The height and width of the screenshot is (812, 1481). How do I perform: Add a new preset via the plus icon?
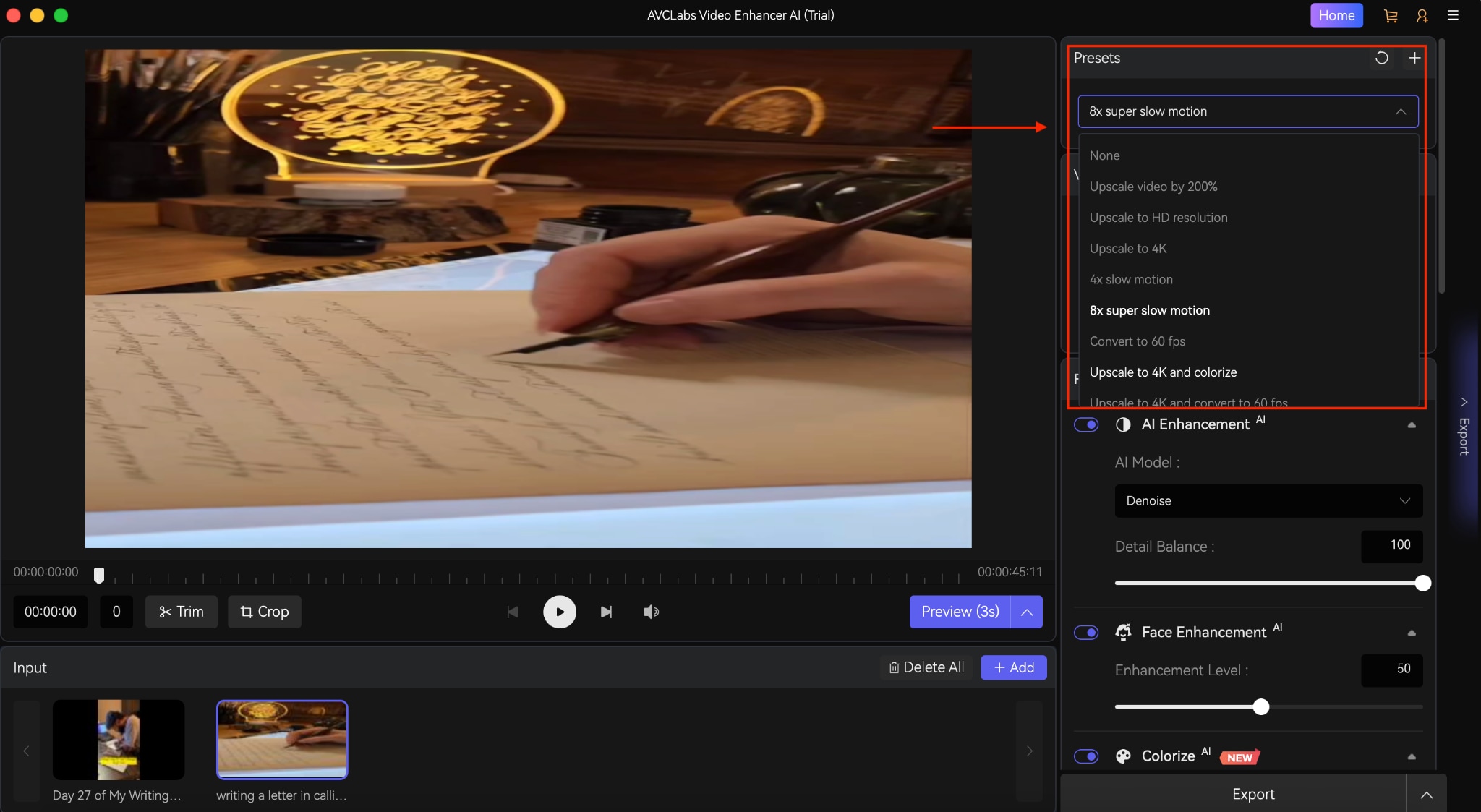[1414, 58]
